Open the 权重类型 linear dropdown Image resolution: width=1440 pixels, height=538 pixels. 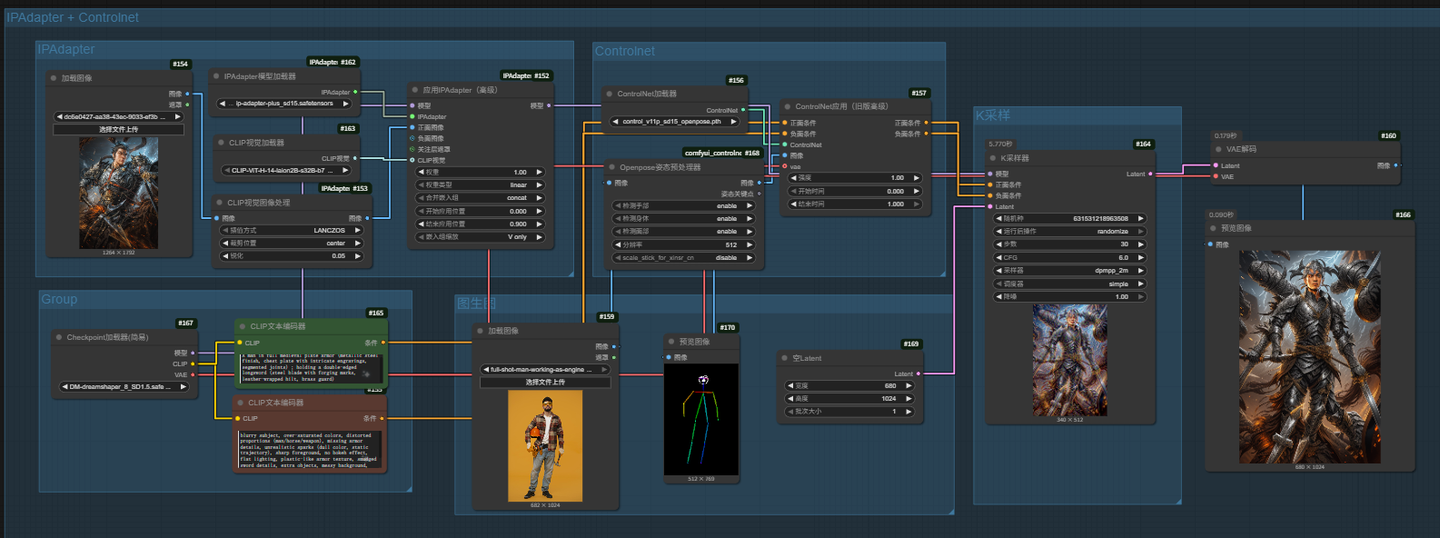click(479, 185)
